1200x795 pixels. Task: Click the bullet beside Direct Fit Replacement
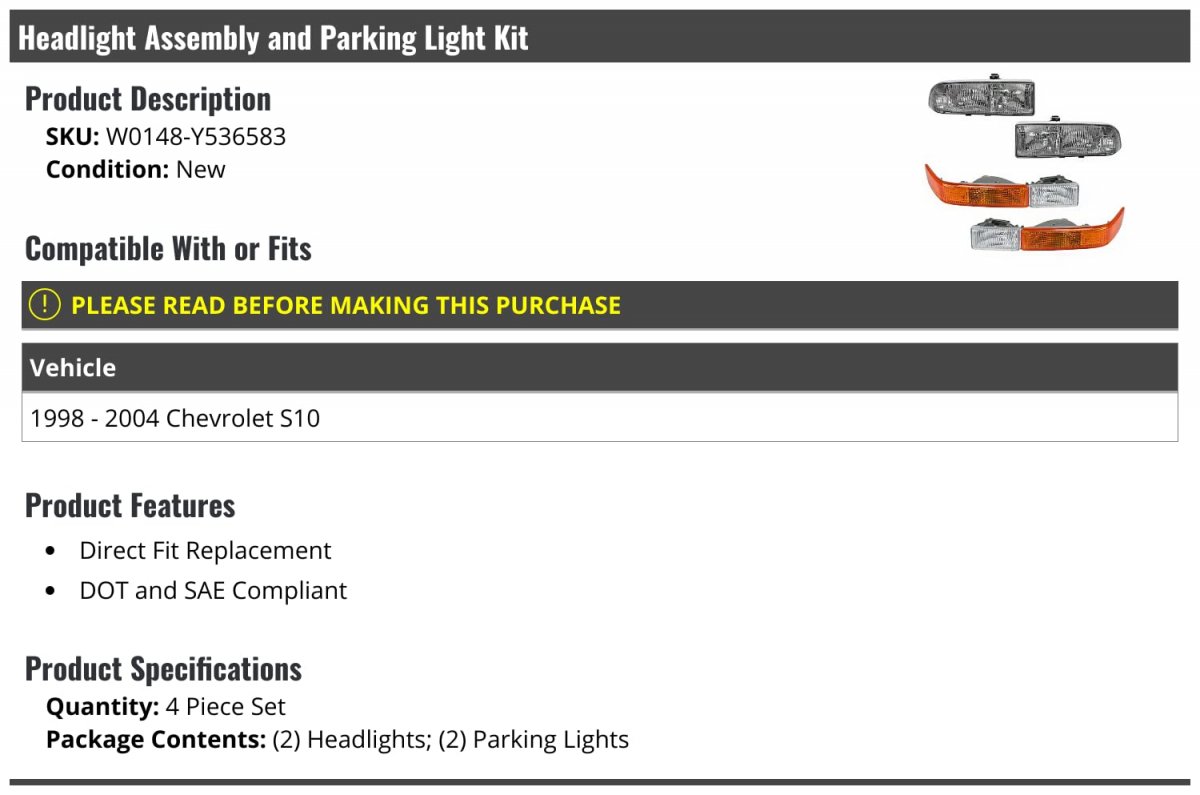coord(51,552)
